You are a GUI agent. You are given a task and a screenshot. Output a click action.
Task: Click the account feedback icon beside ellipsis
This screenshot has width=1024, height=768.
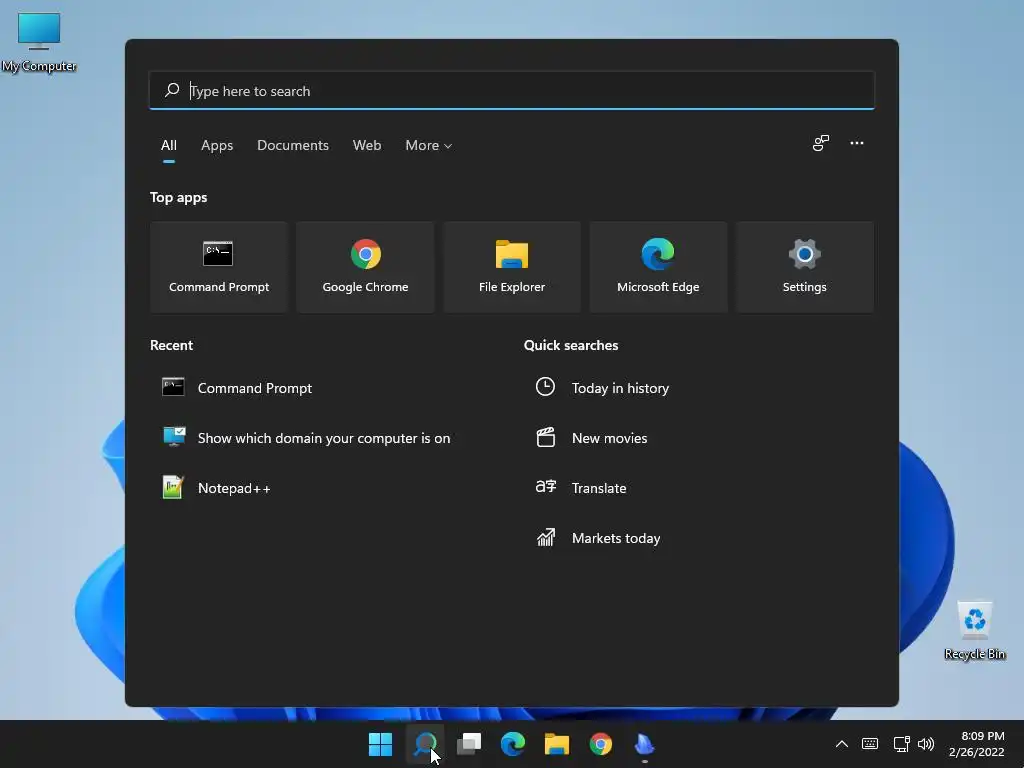(821, 143)
